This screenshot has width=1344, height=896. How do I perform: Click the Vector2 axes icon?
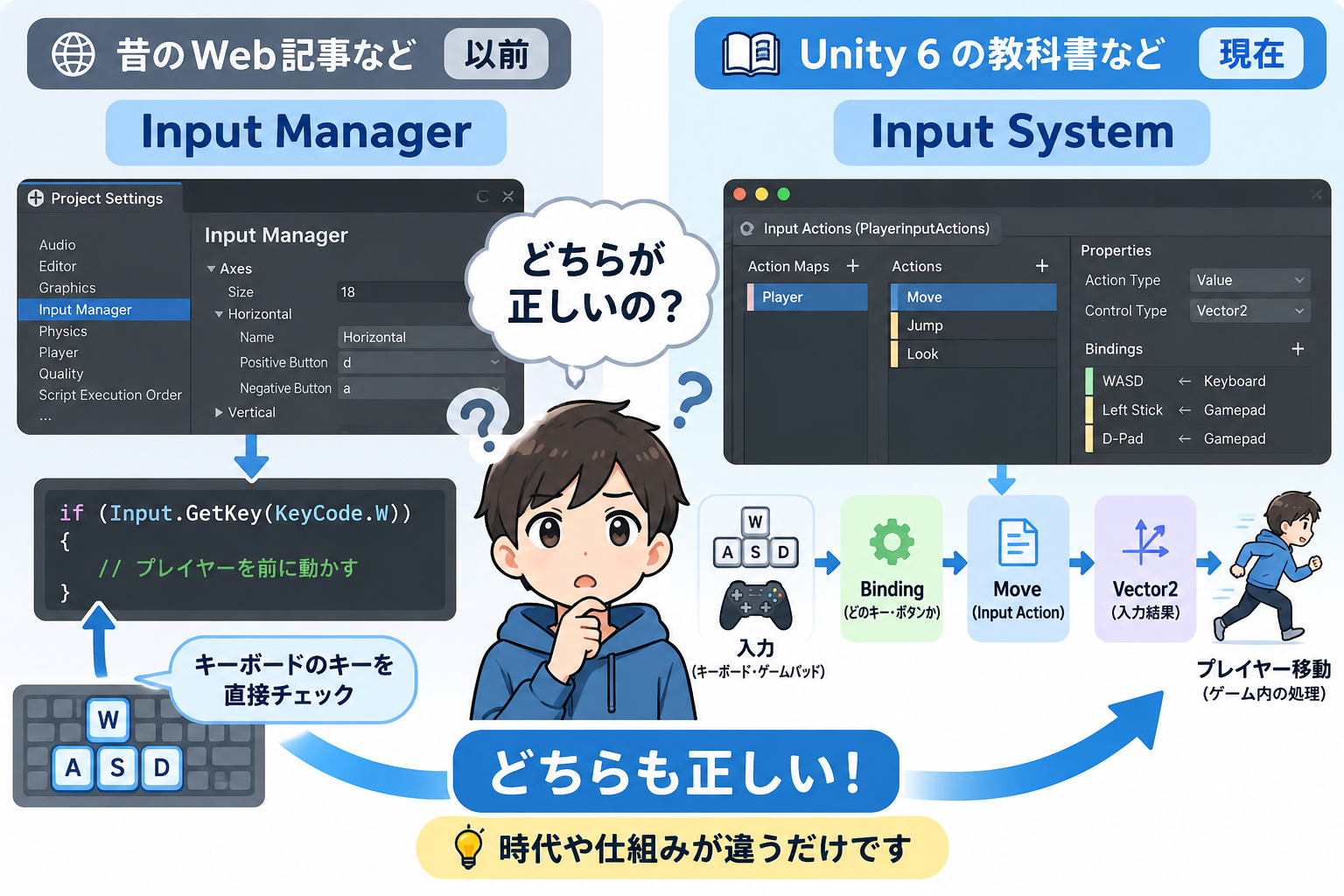(x=1145, y=542)
